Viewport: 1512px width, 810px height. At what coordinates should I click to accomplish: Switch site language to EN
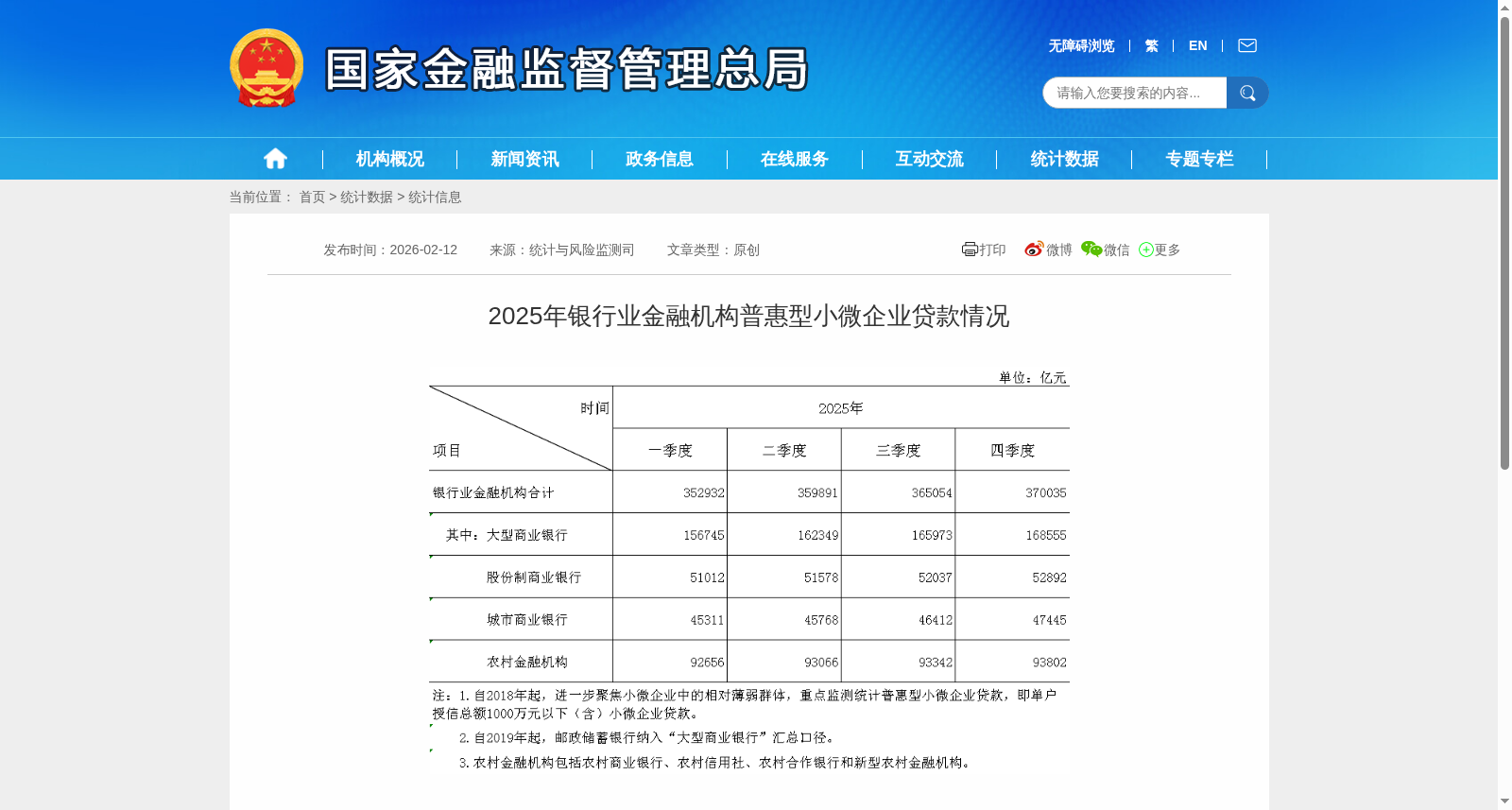point(1197,45)
